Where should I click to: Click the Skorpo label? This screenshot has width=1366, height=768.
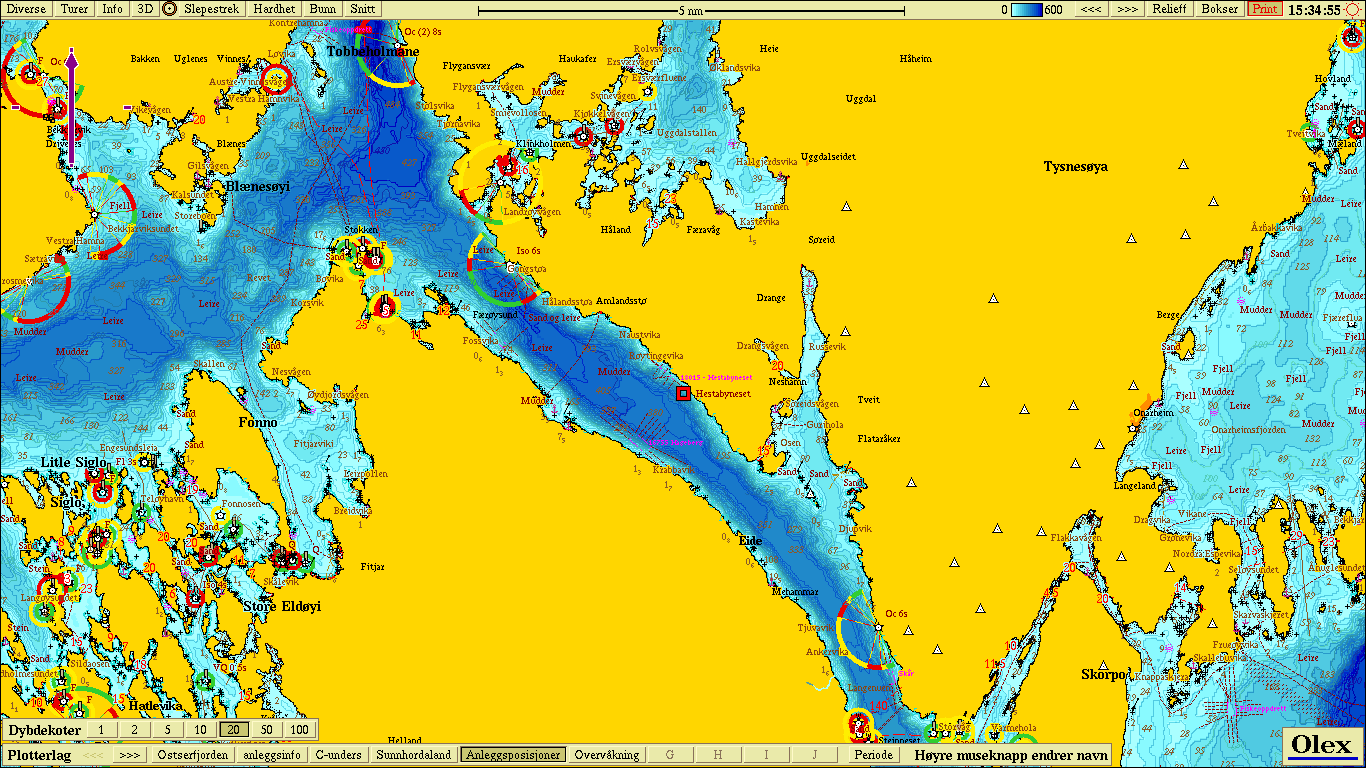(1104, 674)
